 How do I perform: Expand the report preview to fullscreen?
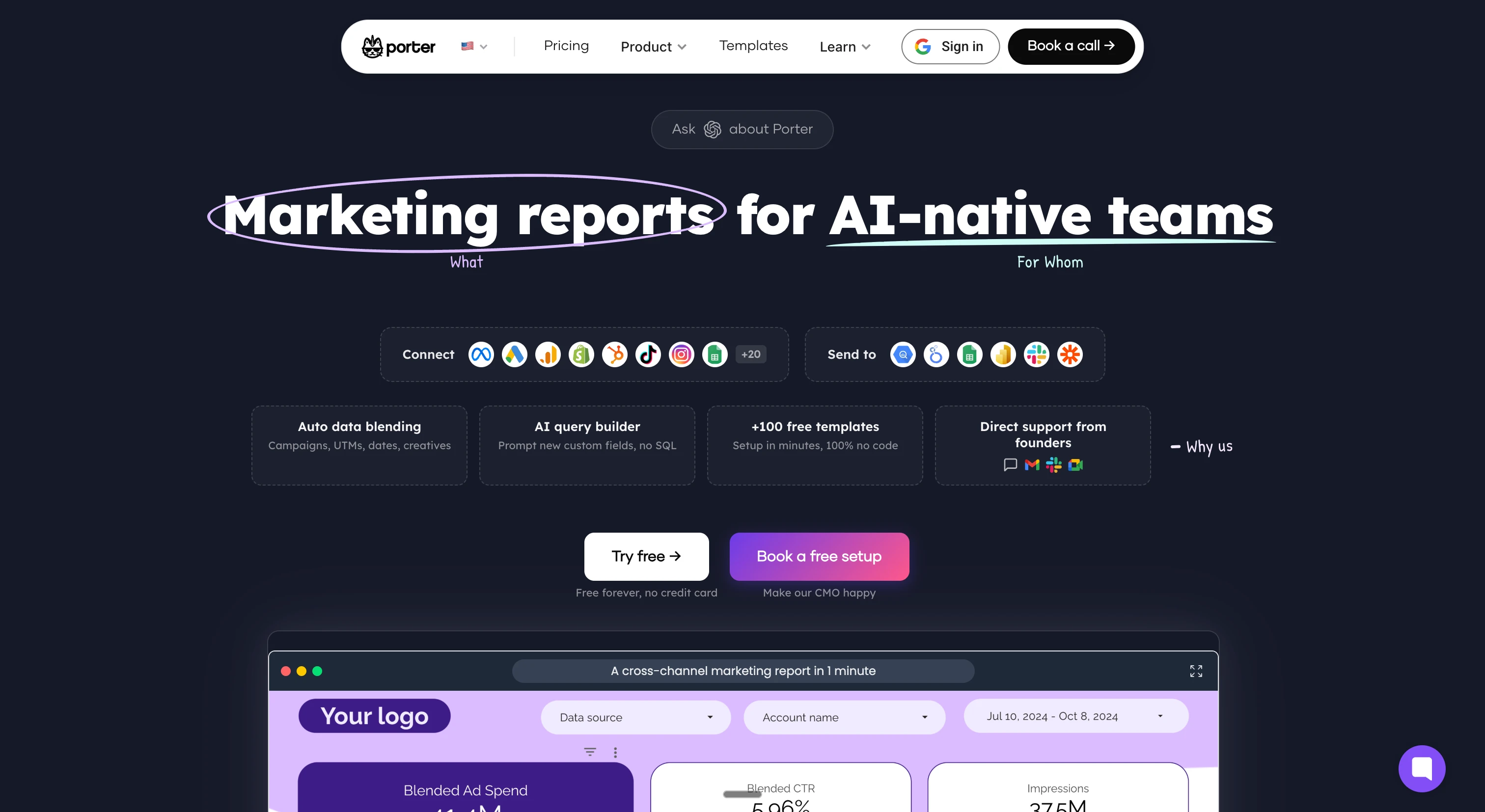coord(1196,671)
